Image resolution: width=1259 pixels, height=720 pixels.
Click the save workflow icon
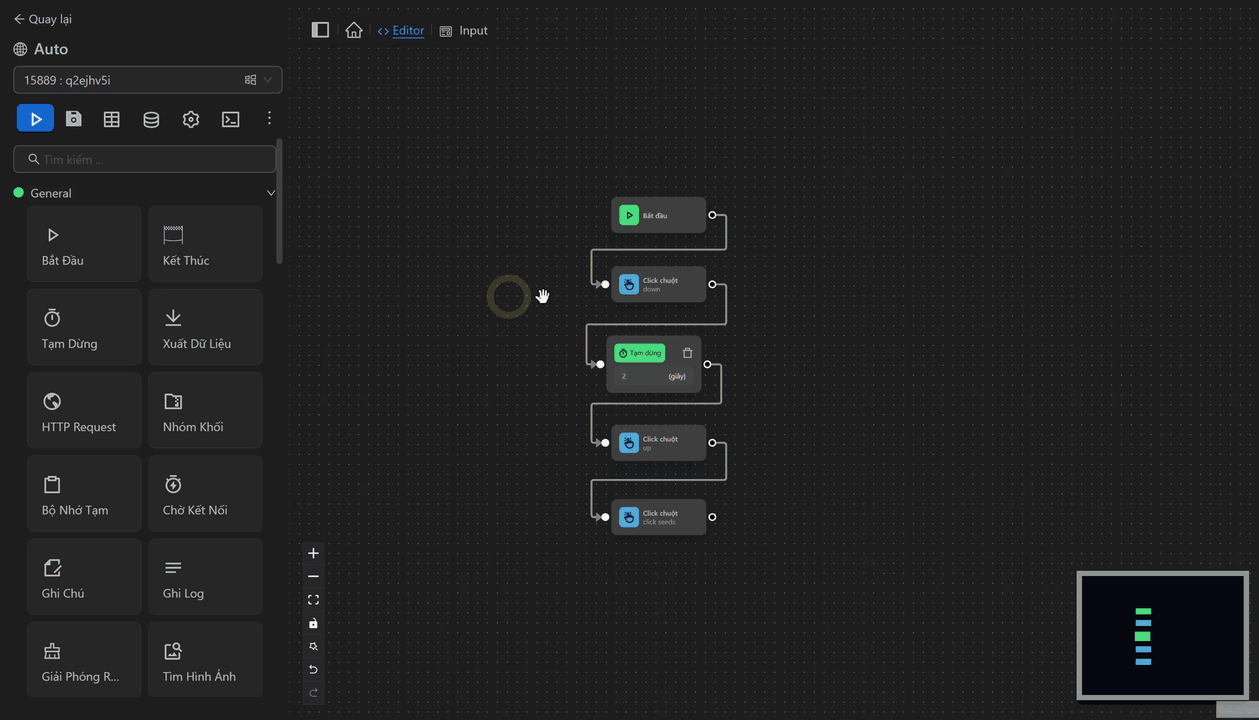coord(74,119)
